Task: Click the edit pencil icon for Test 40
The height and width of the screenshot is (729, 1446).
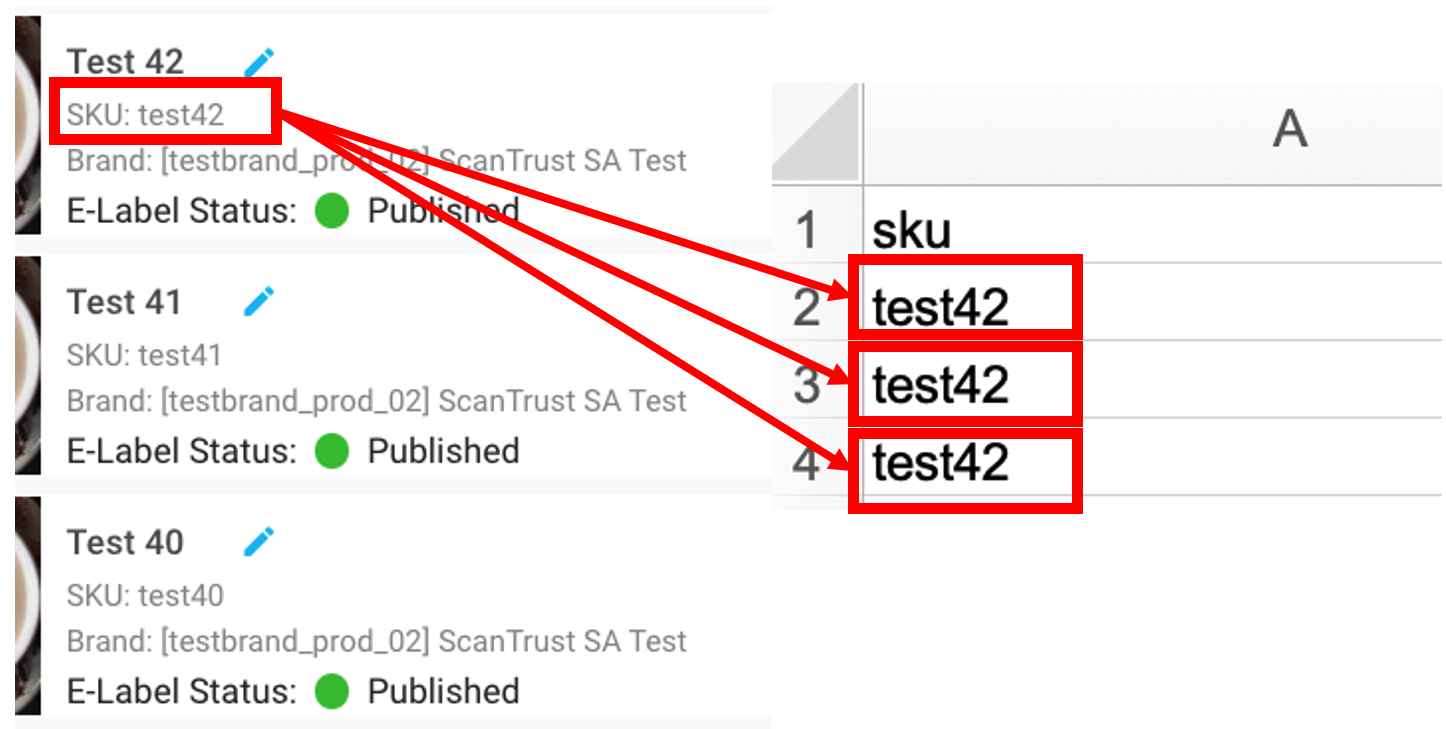Action: click(x=259, y=540)
